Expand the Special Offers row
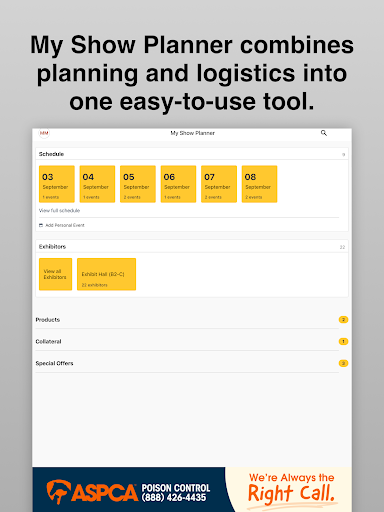 pos(192,363)
